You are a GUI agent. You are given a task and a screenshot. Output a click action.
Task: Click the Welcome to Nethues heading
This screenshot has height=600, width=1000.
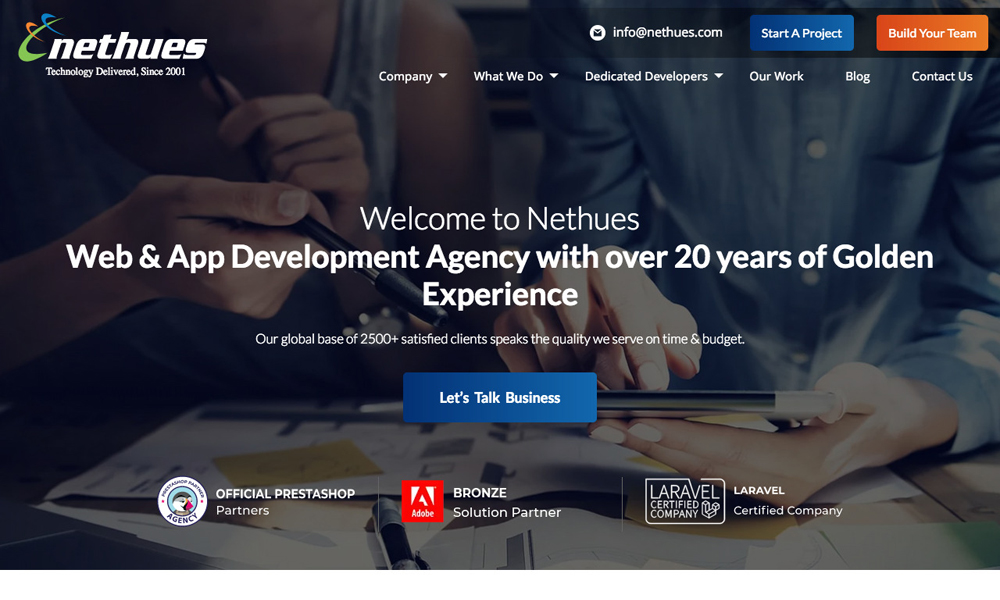point(499,219)
